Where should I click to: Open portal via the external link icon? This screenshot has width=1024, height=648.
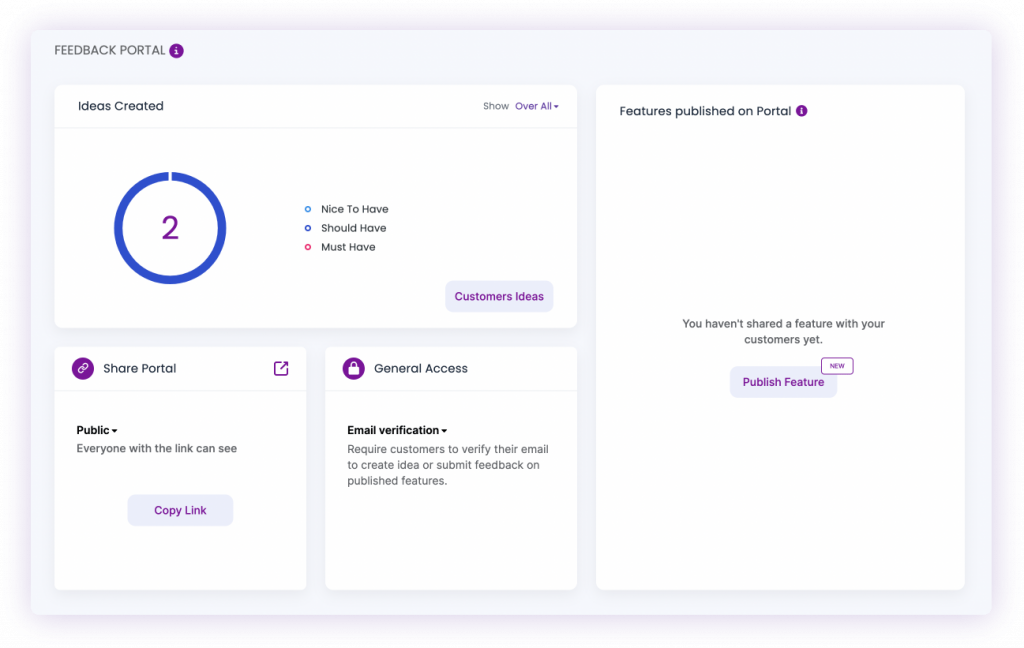pos(281,368)
